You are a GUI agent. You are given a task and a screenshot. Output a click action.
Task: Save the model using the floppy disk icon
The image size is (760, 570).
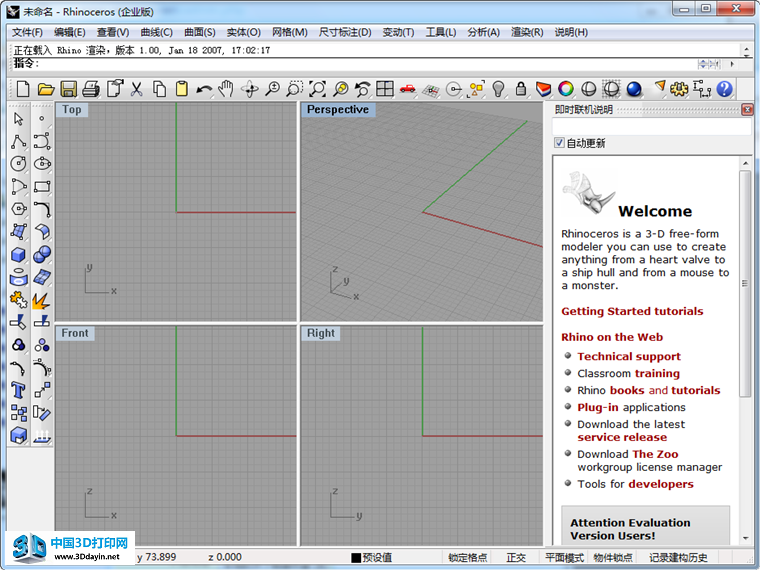coord(68,89)
